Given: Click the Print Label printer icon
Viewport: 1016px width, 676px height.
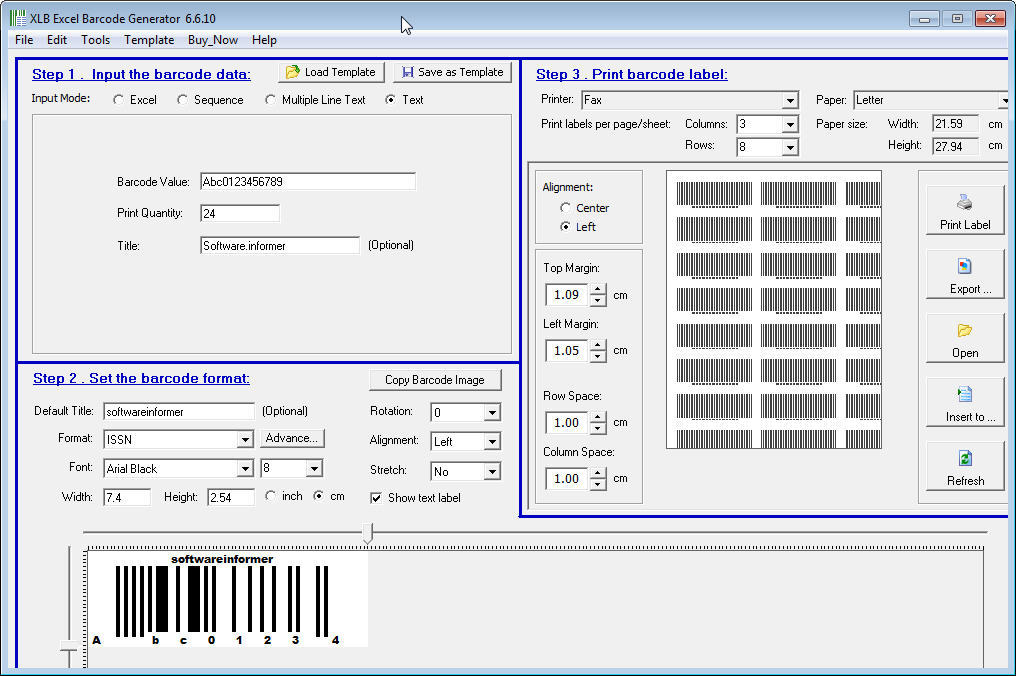Looking at the screenshot, I should coord(964,203).
